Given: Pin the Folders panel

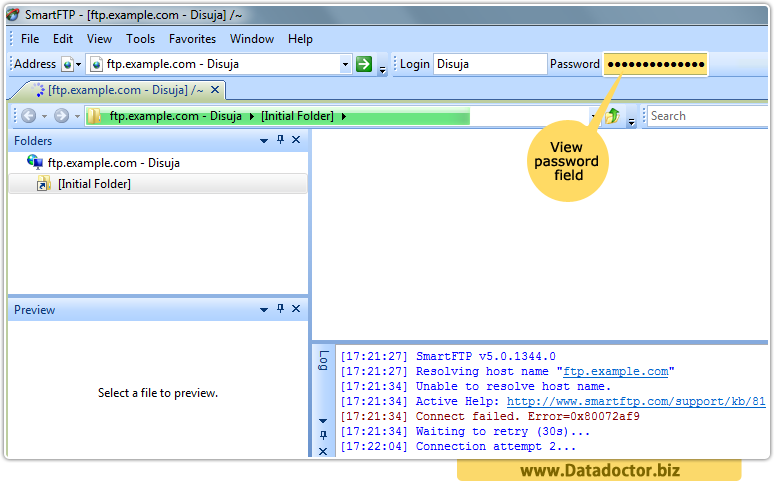Looking at the screenshot, I should click(x=280, y=140).
